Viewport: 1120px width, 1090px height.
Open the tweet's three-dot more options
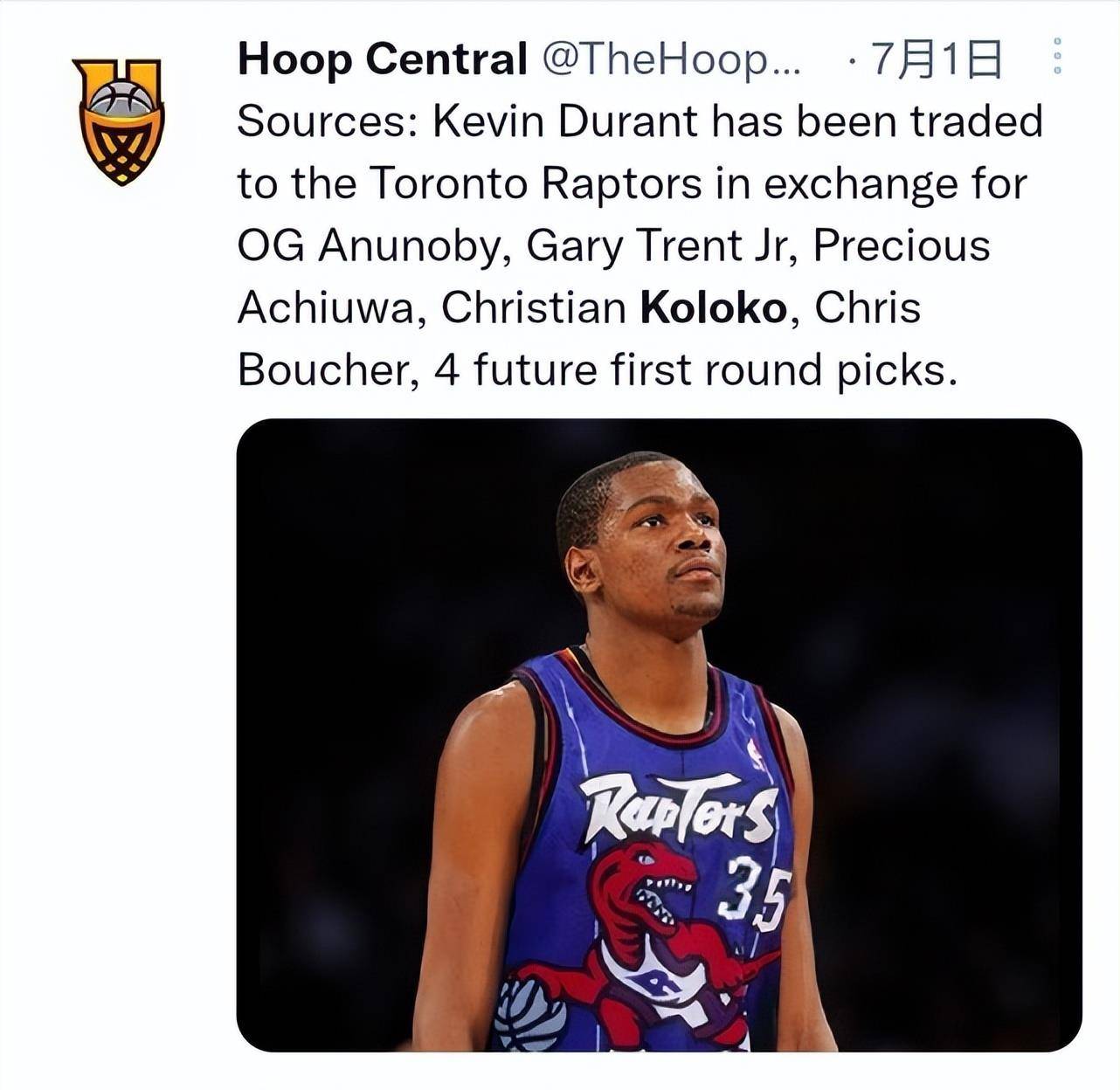point(1056,56)
